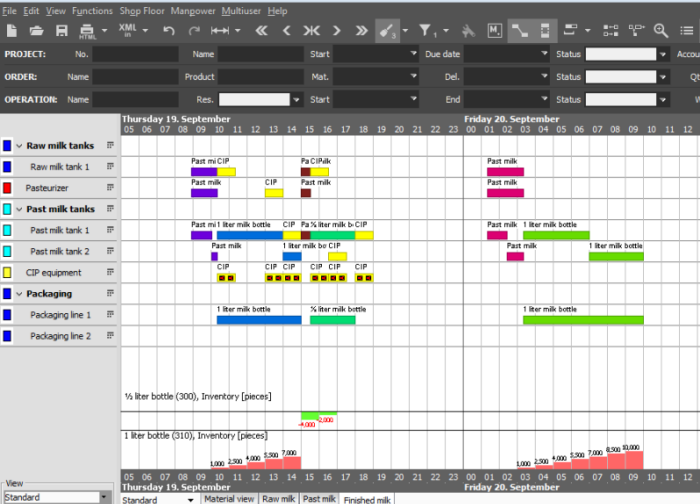Click the Project No. input field
Screen dimensions: 700x504
pyautogui.click(x=135, y=54)
